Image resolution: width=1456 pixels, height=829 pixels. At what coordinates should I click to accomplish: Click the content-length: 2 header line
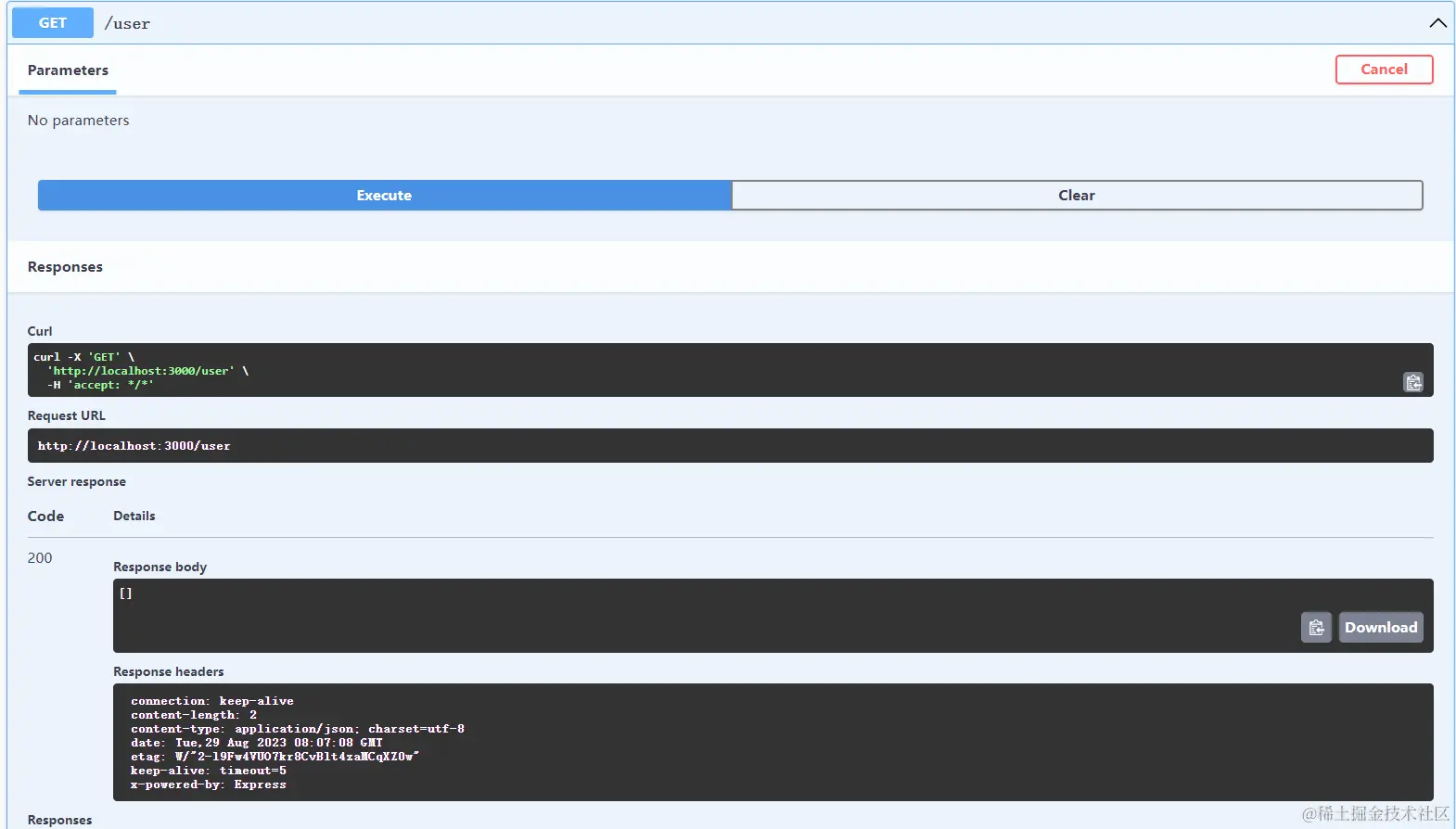[x=194, y=715]
